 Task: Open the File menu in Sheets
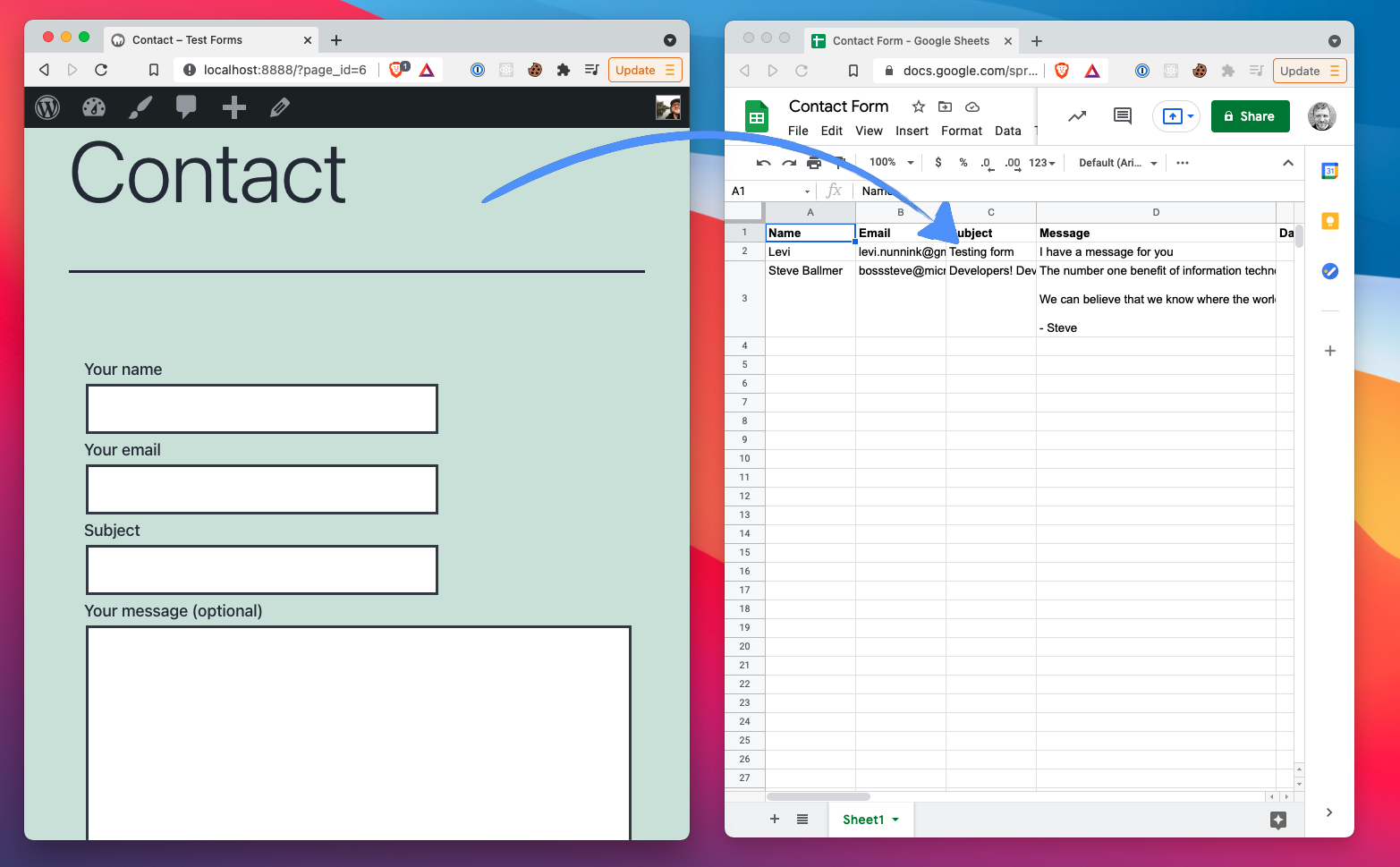click(798, 131)
